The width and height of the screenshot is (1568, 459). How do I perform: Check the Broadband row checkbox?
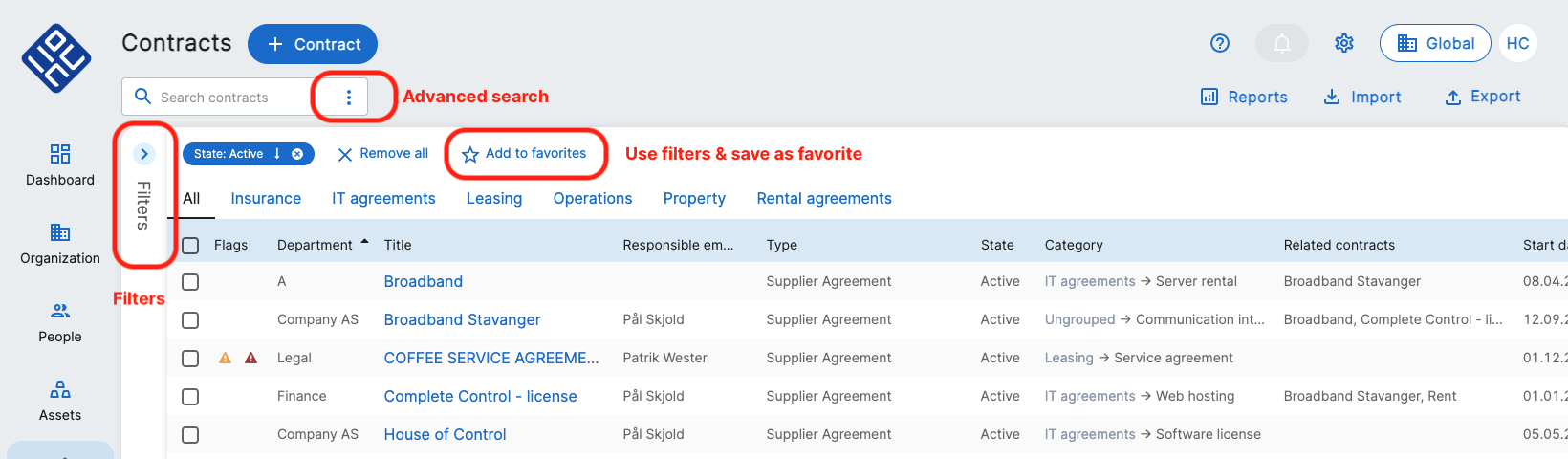190,282
